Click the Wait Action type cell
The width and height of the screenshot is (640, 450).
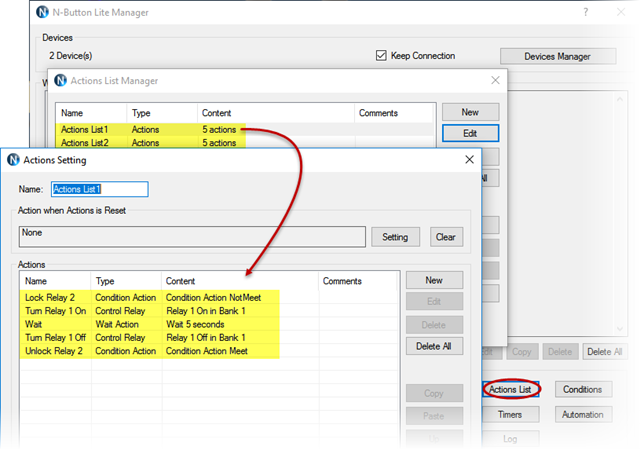(x=117, y=324)
